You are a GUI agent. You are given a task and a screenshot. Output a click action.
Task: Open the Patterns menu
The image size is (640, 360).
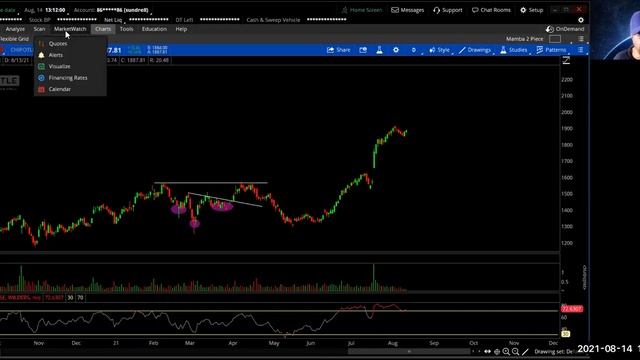pos(551,50)
